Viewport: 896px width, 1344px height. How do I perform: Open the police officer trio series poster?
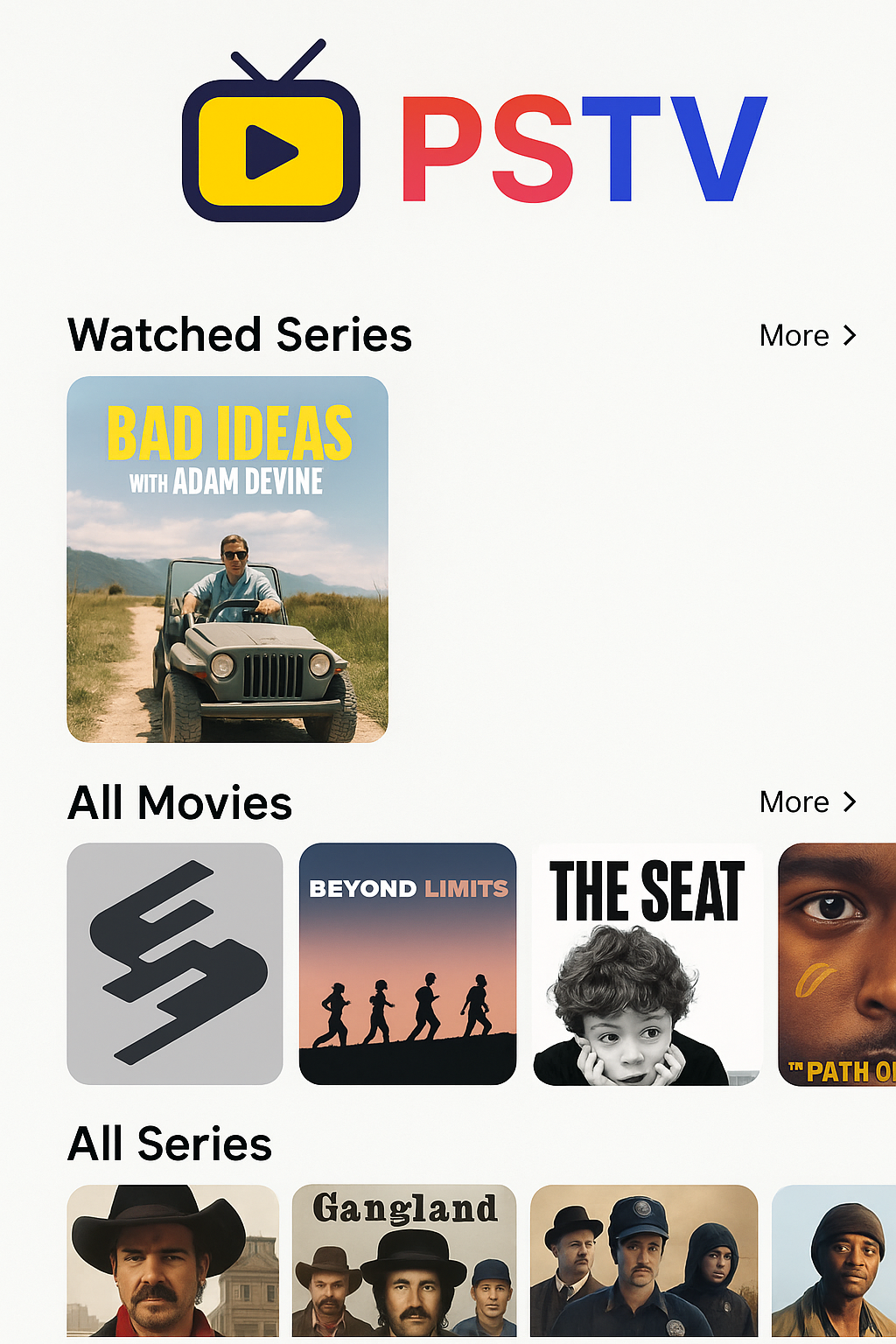click(x=644, y=1261)
